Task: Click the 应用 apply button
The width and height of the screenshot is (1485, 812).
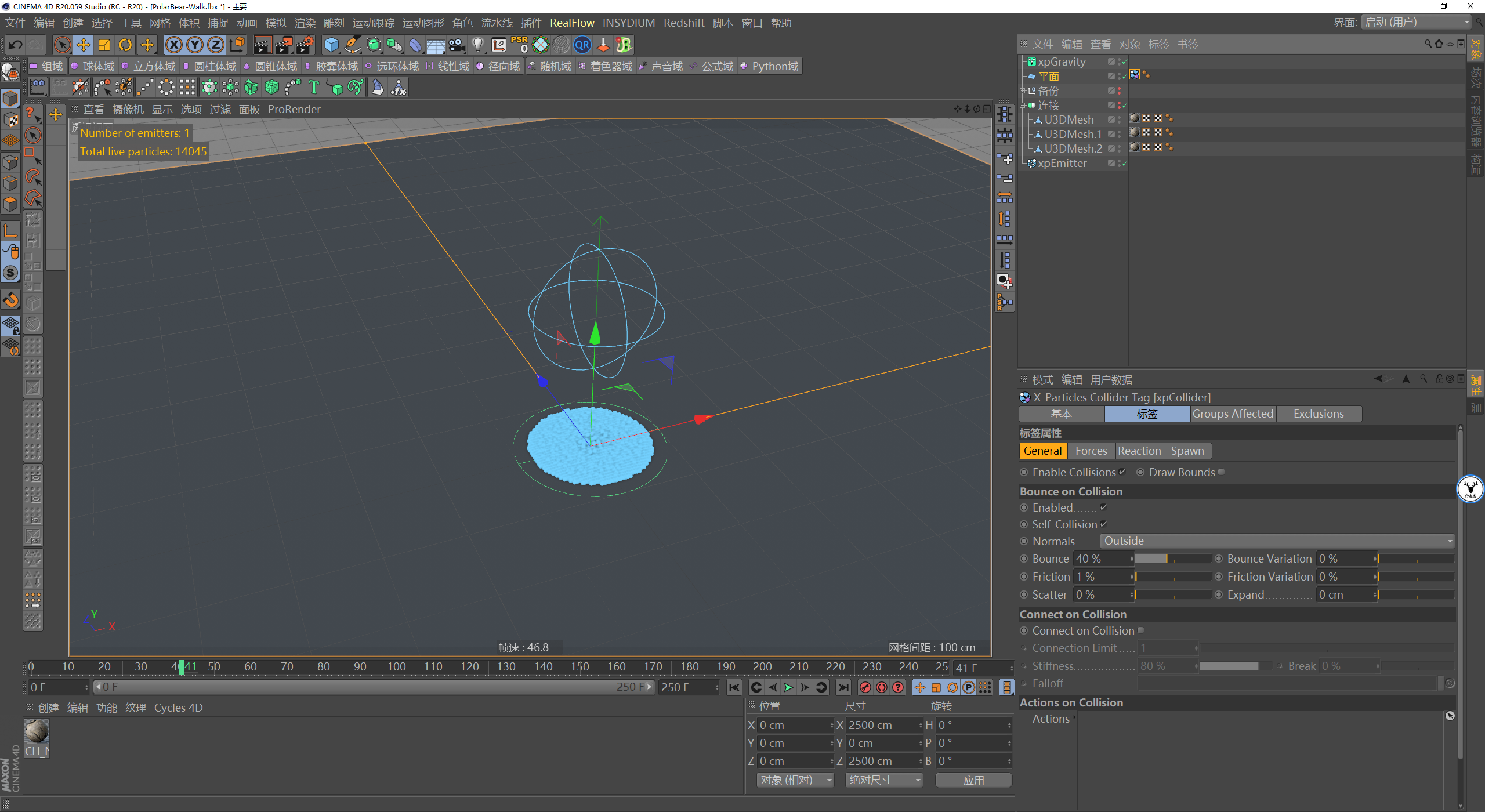Action: pyautogui.click(x=973, y=780)
